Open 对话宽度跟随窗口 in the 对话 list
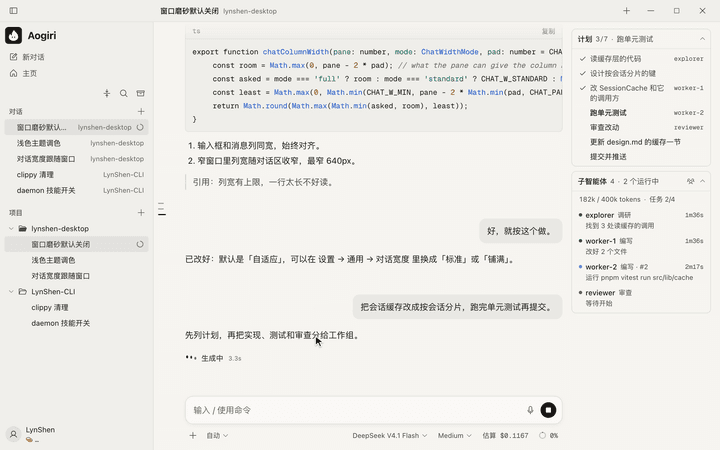Screen dimensions: 720x450 click(76, 159)
